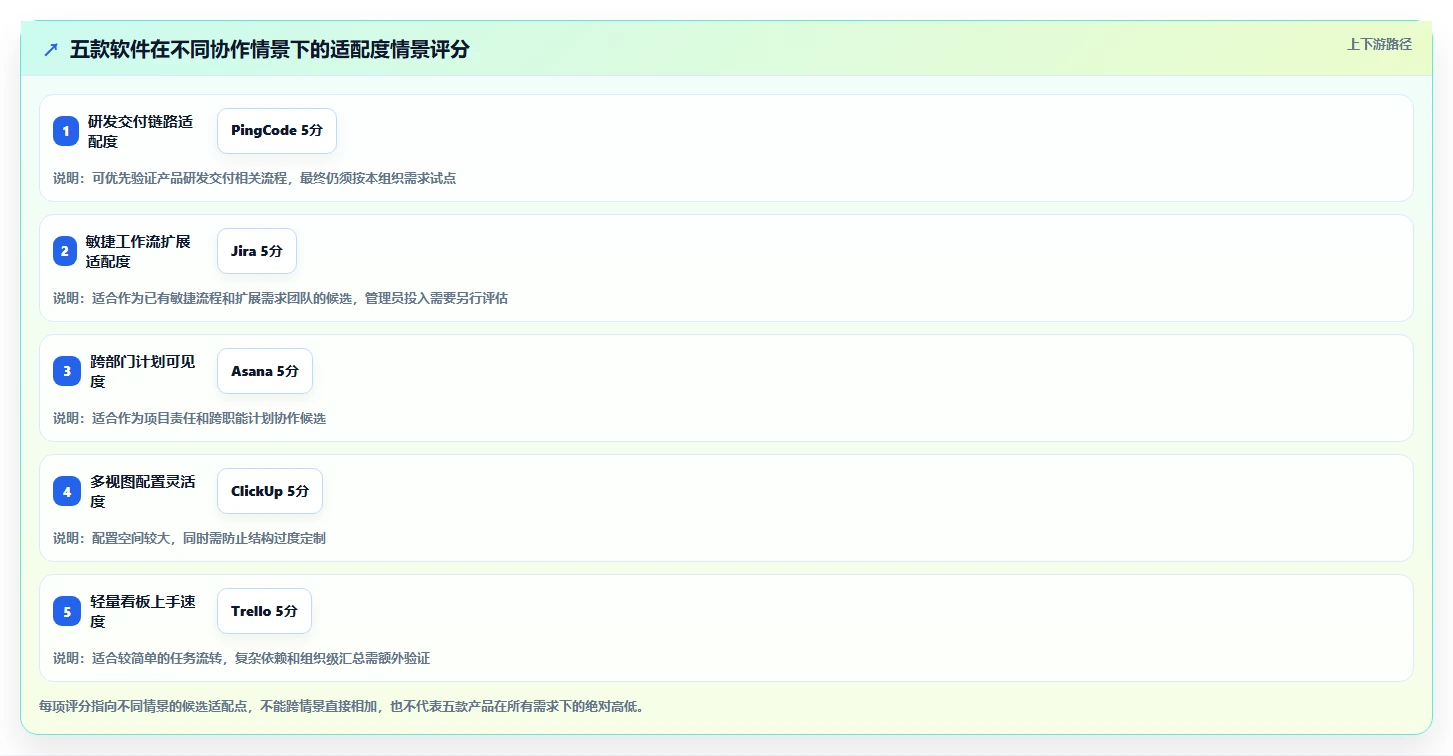Click the note about 产品研发交付相关流程

click(254, 178)
